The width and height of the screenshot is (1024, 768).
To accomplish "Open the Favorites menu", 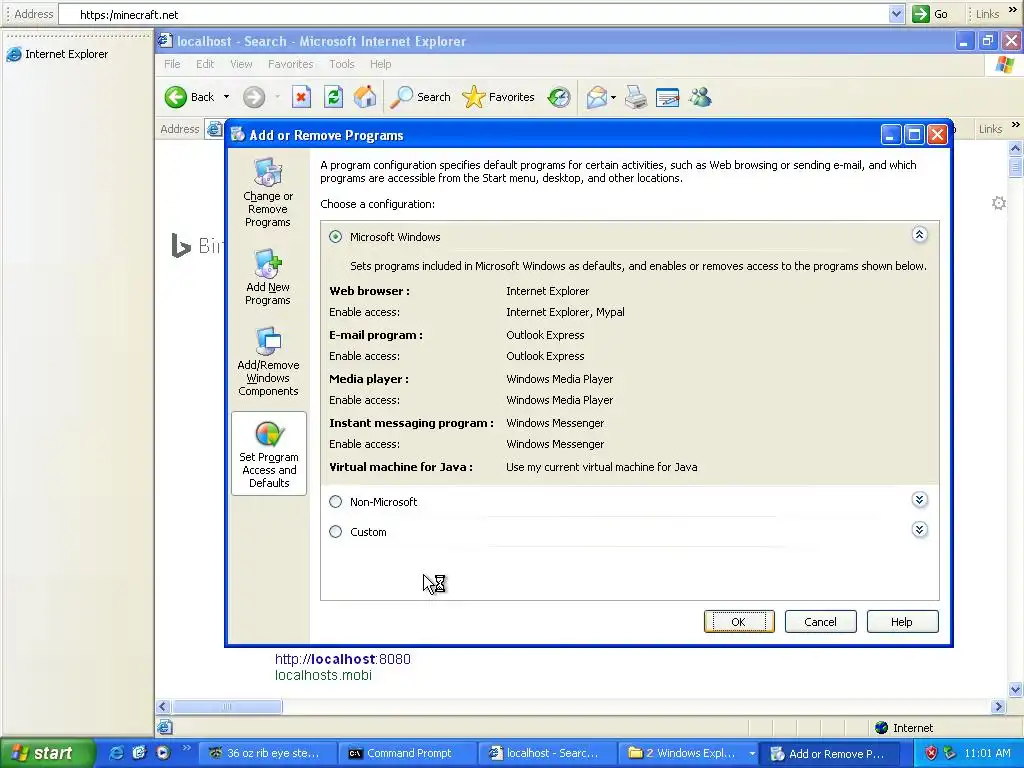I will (x=291, y=64).
